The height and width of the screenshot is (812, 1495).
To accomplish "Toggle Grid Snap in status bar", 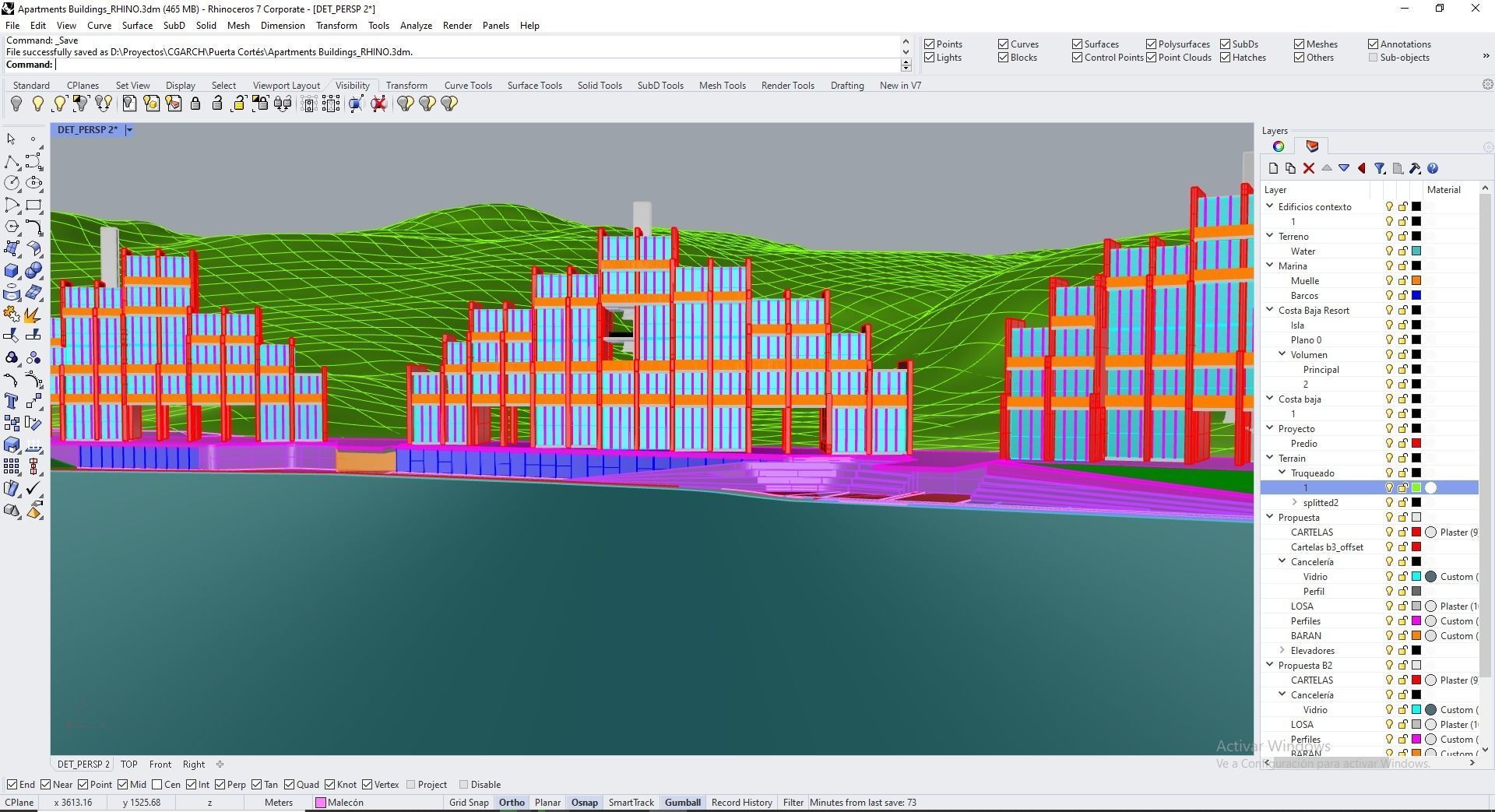I will pyautogui.click(x=469, y=803).
